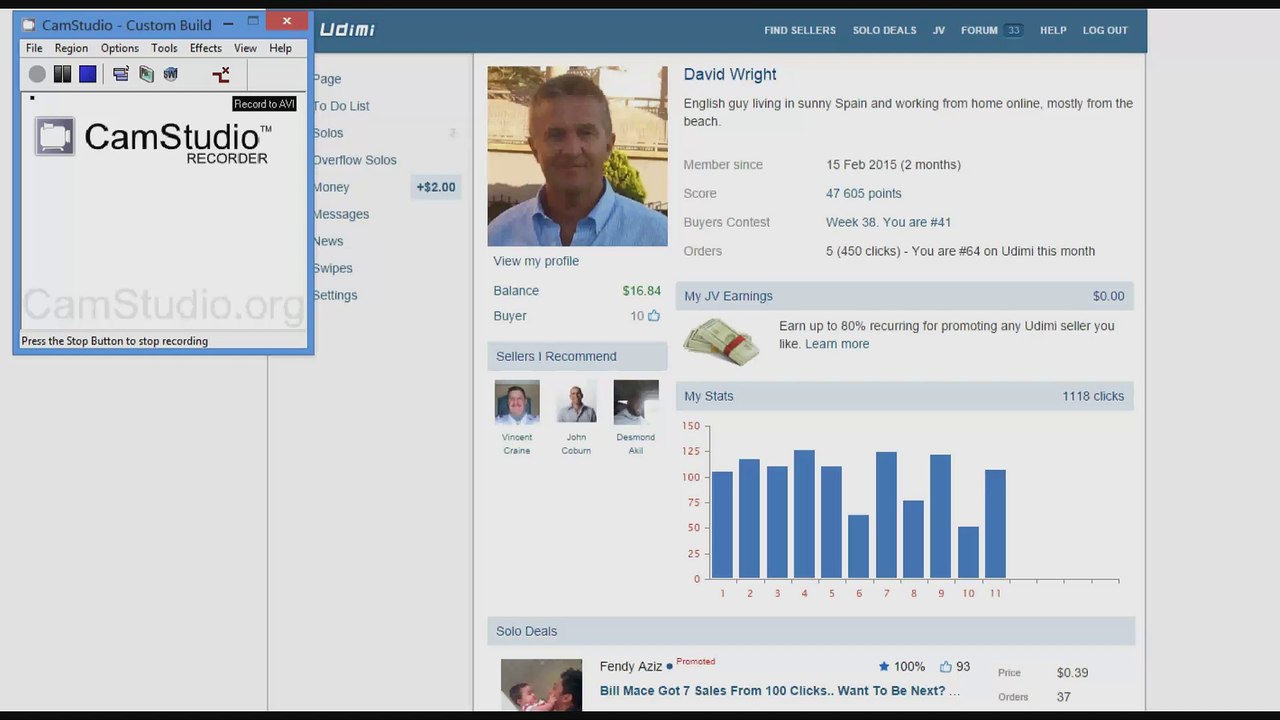Click the 1118 clicks stats total
1280x720 pixels.
coord(1093,397)
